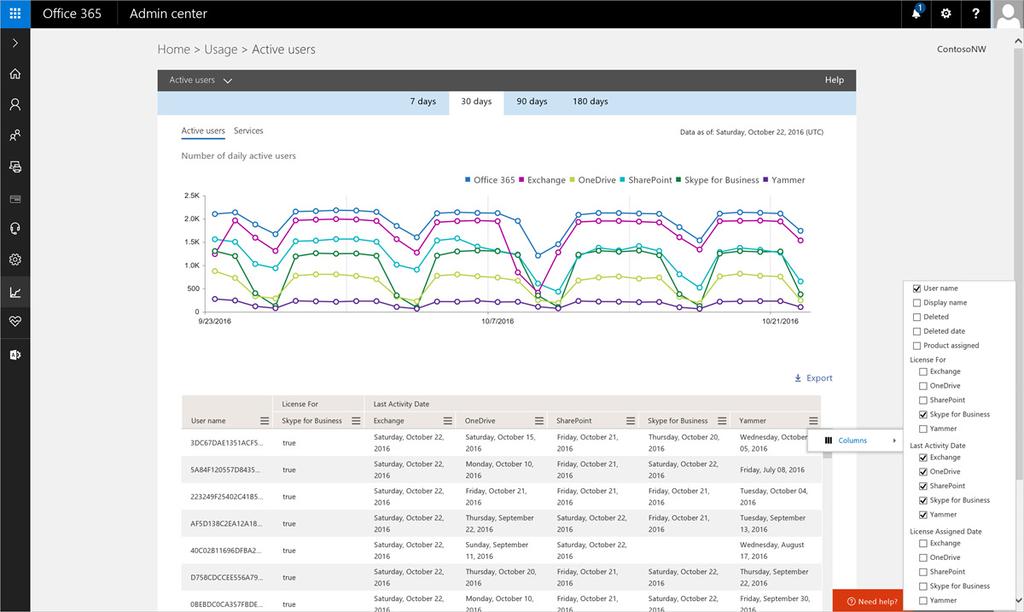Open Reports chart icon in sidebar
This screenshot has width=1024, height=612.
(15, 292)
